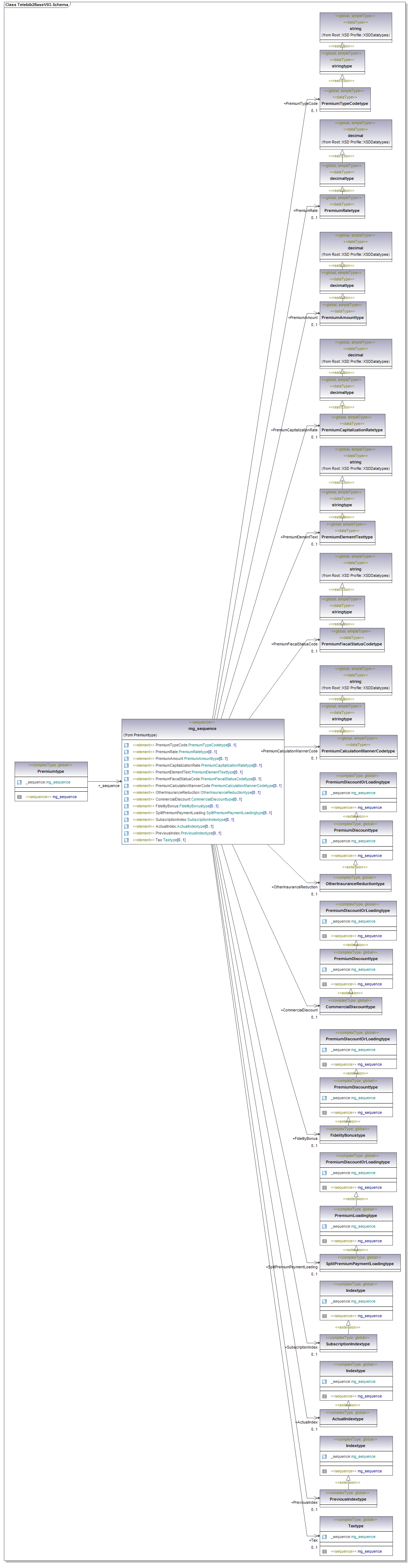
Task: Click the sequence table icon in Premiumtype class
Action: pos(20,797)
